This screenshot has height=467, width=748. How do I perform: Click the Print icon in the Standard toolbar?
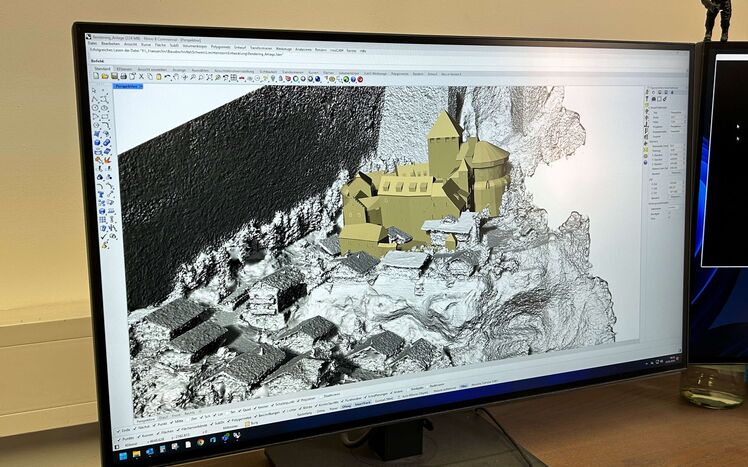pyautogui.click(x=124, y=77)
